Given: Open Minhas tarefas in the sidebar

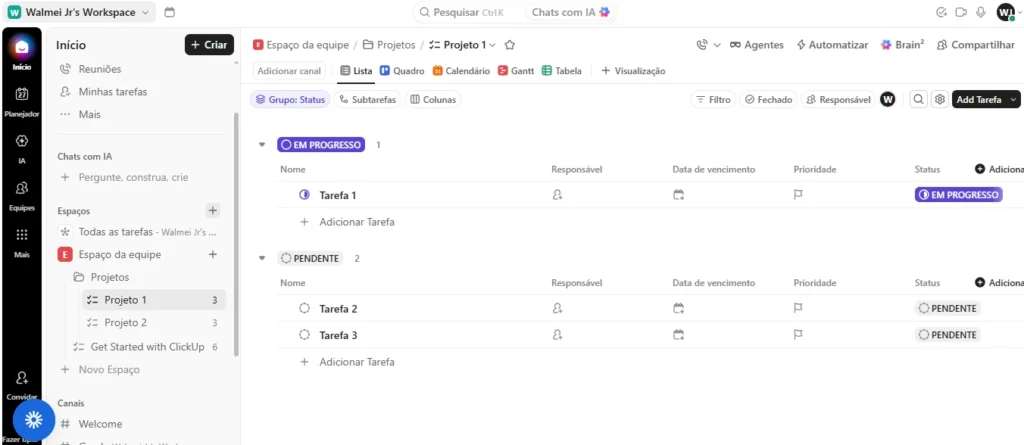Looking at the screenshot, I should [x=112, y=91].
